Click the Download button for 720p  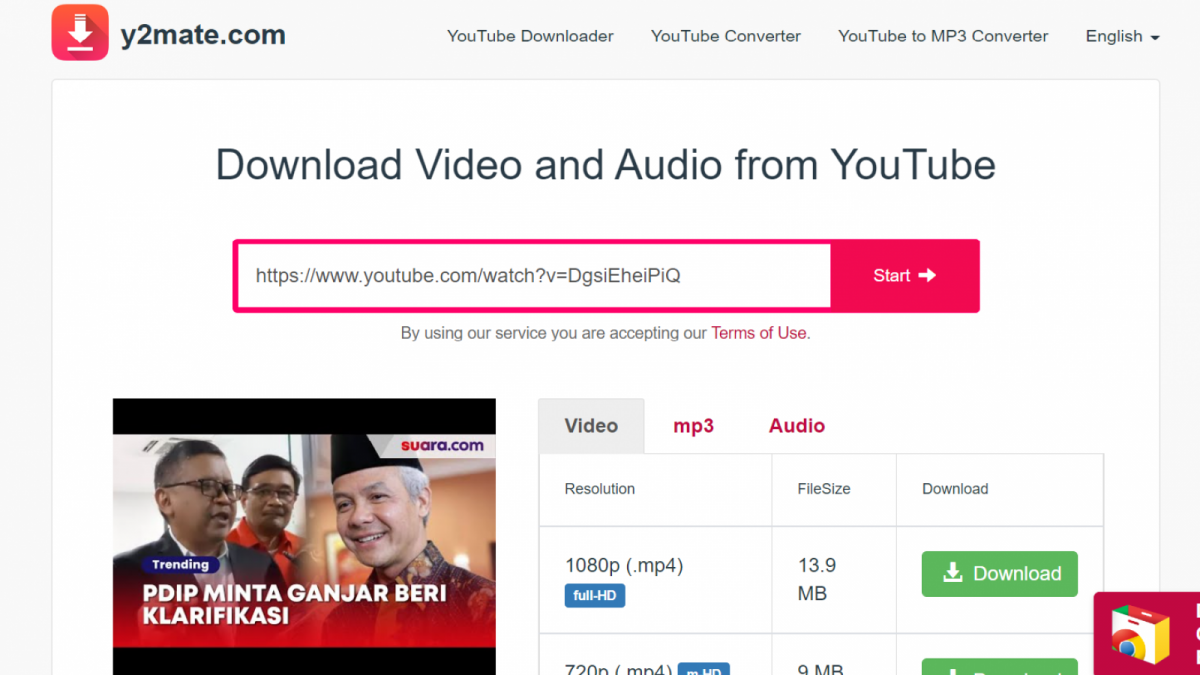pyautogui.click(x=999, y=667)
